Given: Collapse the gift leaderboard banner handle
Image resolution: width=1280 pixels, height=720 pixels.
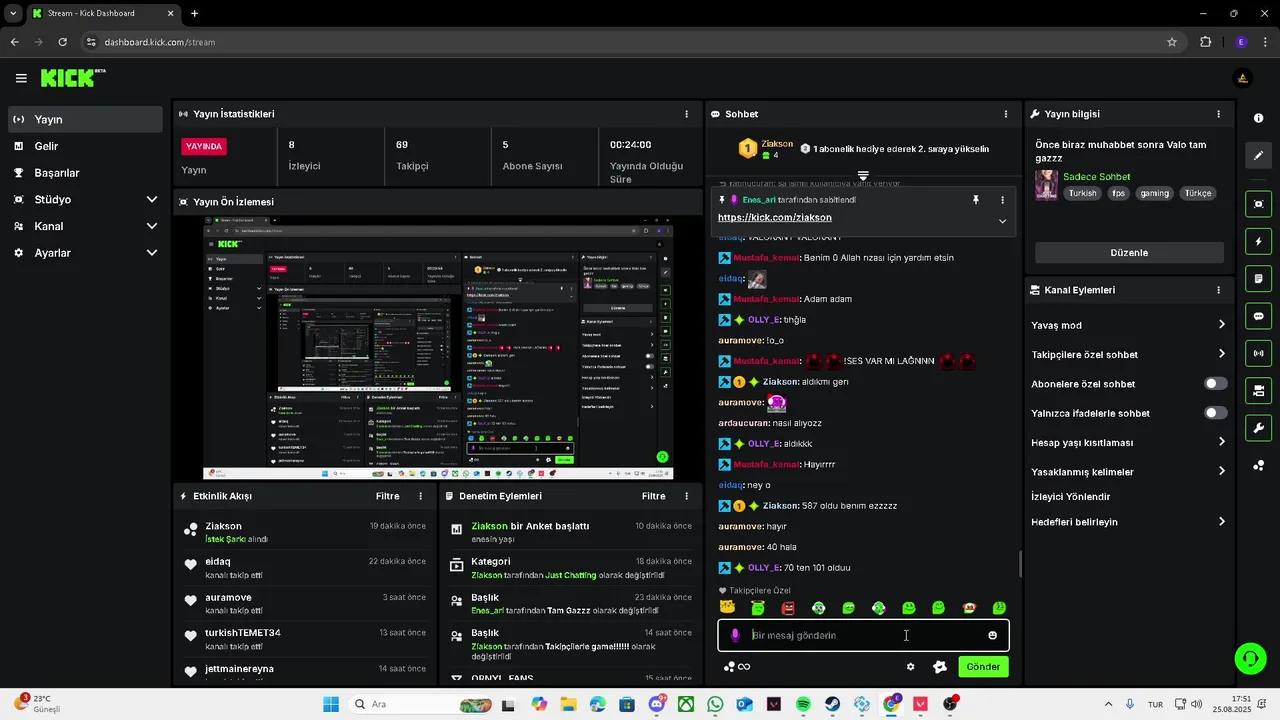Looking at the screenshot, I should 862,175.
